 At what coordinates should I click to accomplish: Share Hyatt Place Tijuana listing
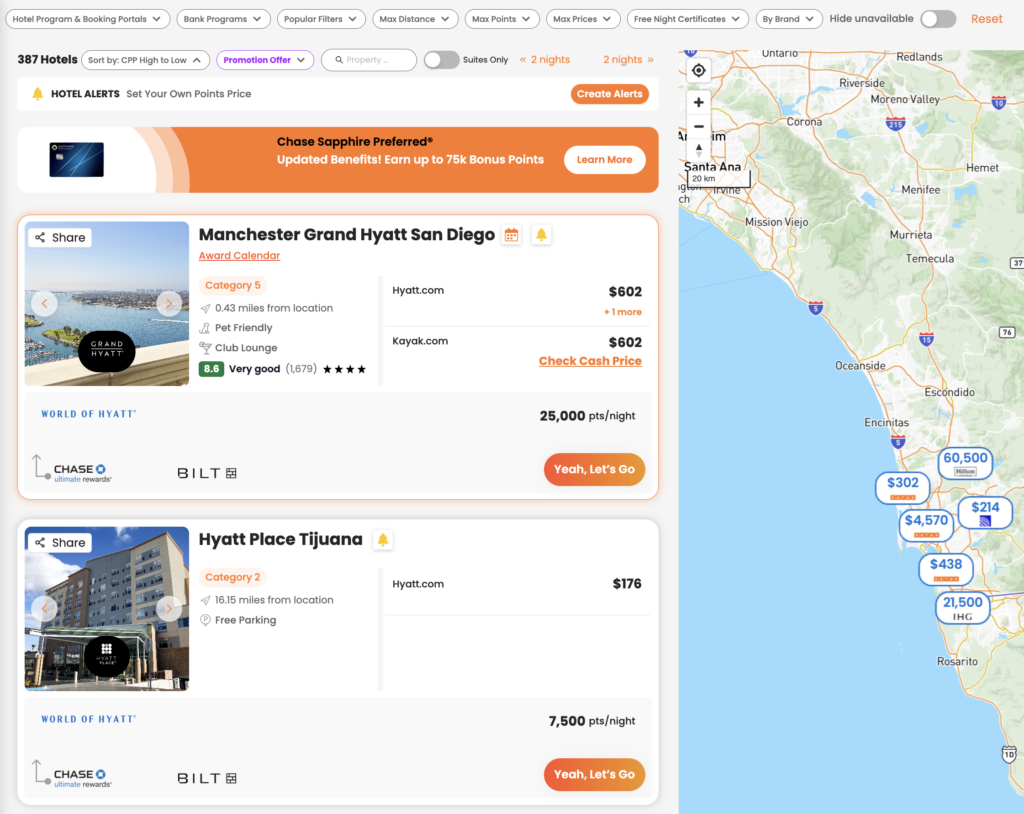point(60,542)
